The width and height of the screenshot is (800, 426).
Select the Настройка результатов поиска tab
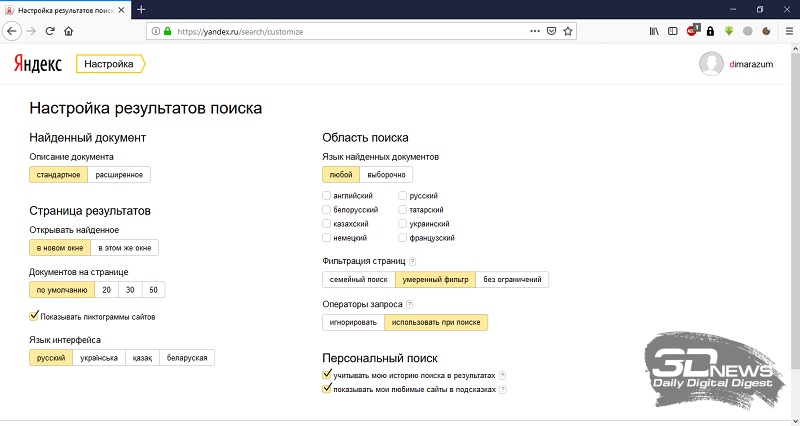65,10
